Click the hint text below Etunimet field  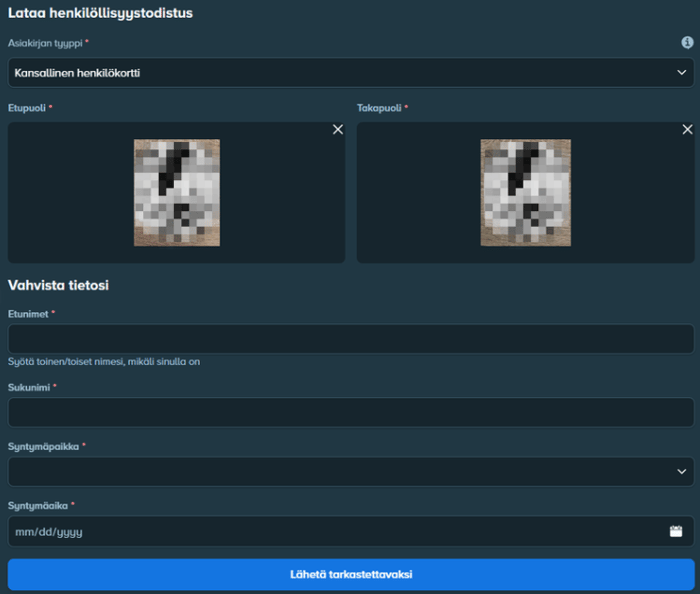click(x=104, y=361)
